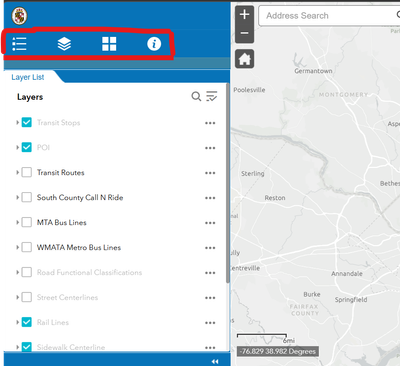Click the layer list vertical scrollbar
This screenshot has width=400, height=366.
point(228,183)
